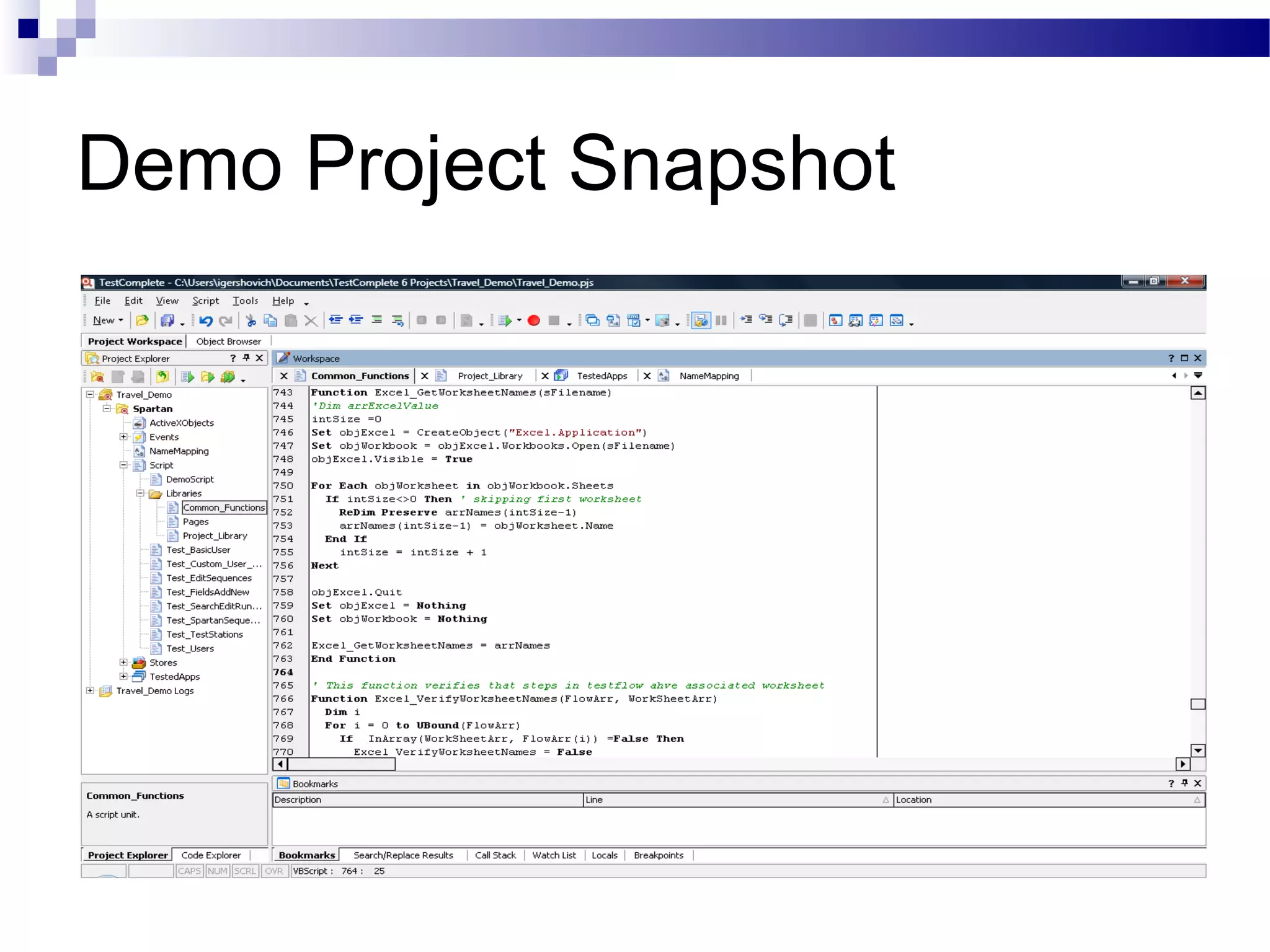The width and height of the screenshot is (1270, 952).
Task: Collapse the Spartan project node
Action: tap(107, 408)
